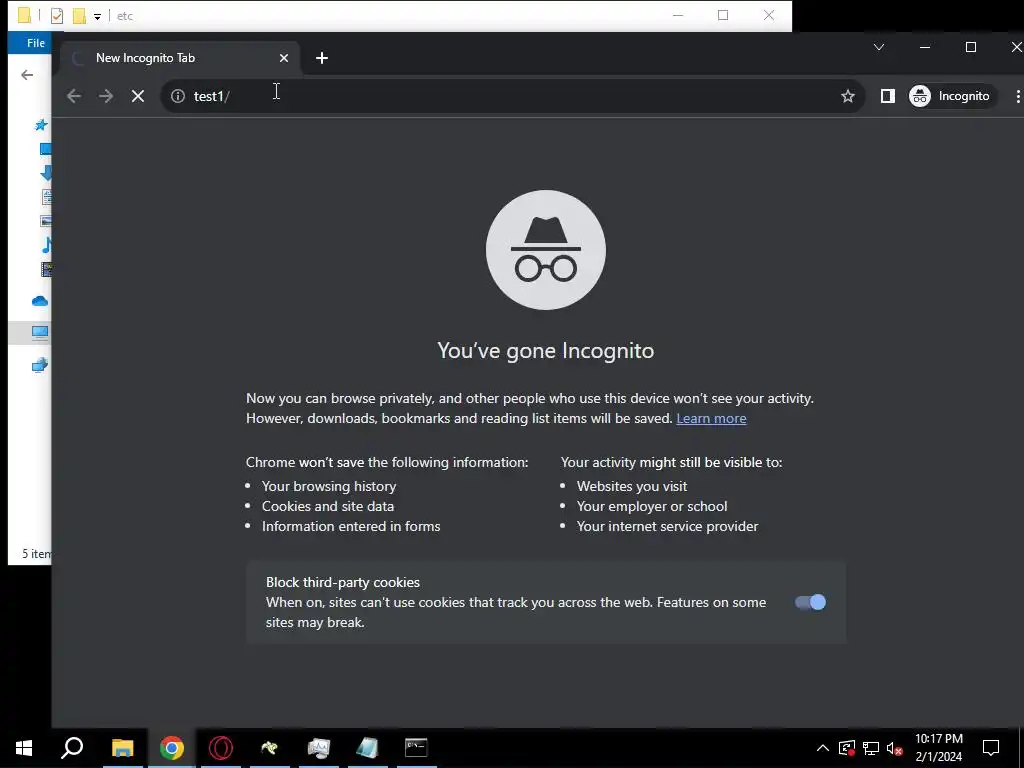Select Network in Explorer sidebar
This screenshot has height=768, width=1024.
tap(40, 365)
